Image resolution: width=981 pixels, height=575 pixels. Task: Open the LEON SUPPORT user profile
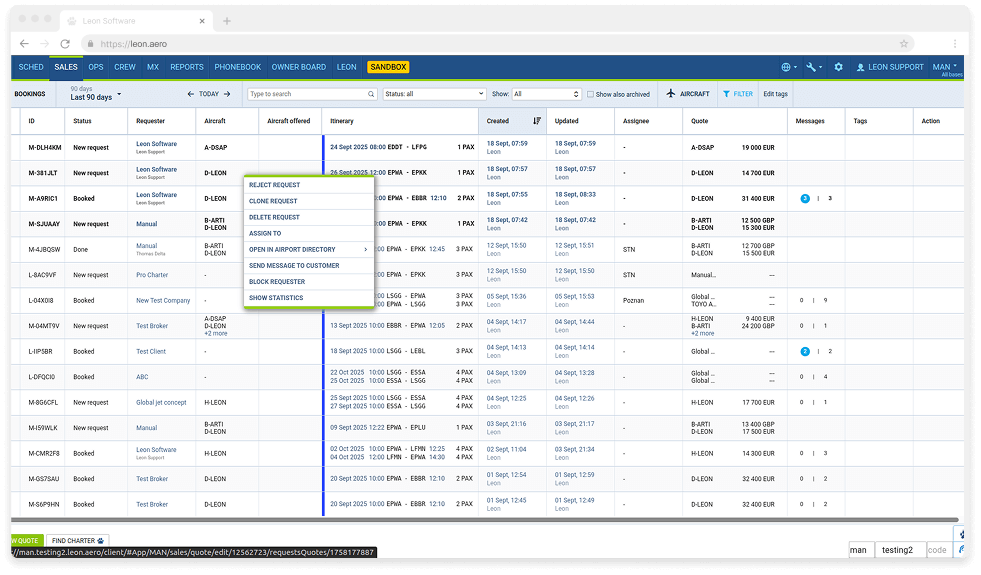tap(890, 67)
